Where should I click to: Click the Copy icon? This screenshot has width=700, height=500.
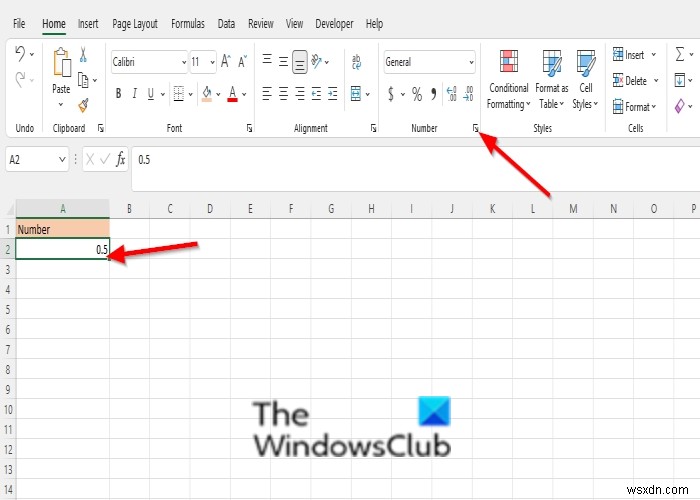[x=83, y=80]
